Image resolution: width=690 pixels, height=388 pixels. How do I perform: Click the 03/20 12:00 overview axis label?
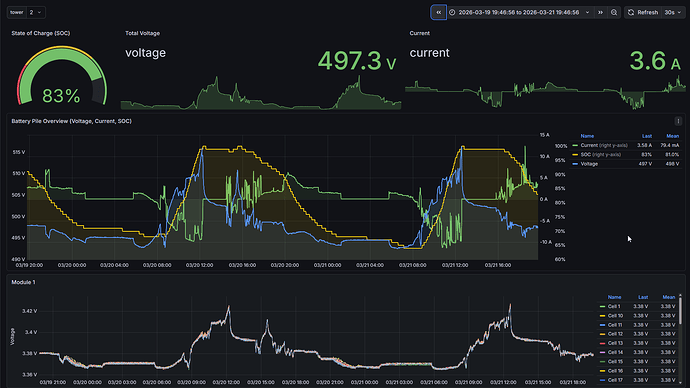199,265
